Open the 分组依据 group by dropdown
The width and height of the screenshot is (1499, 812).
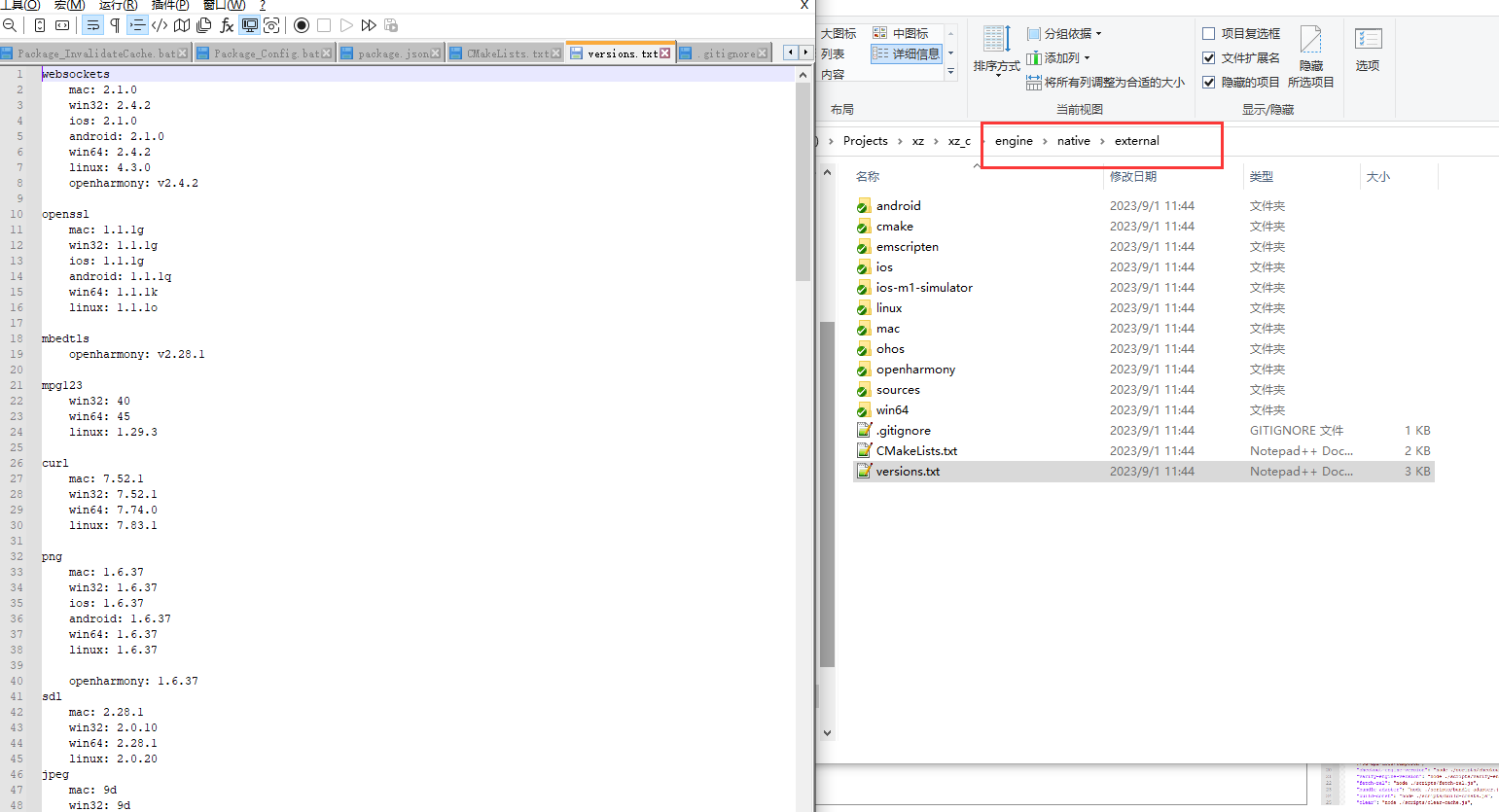[1064, 33]
